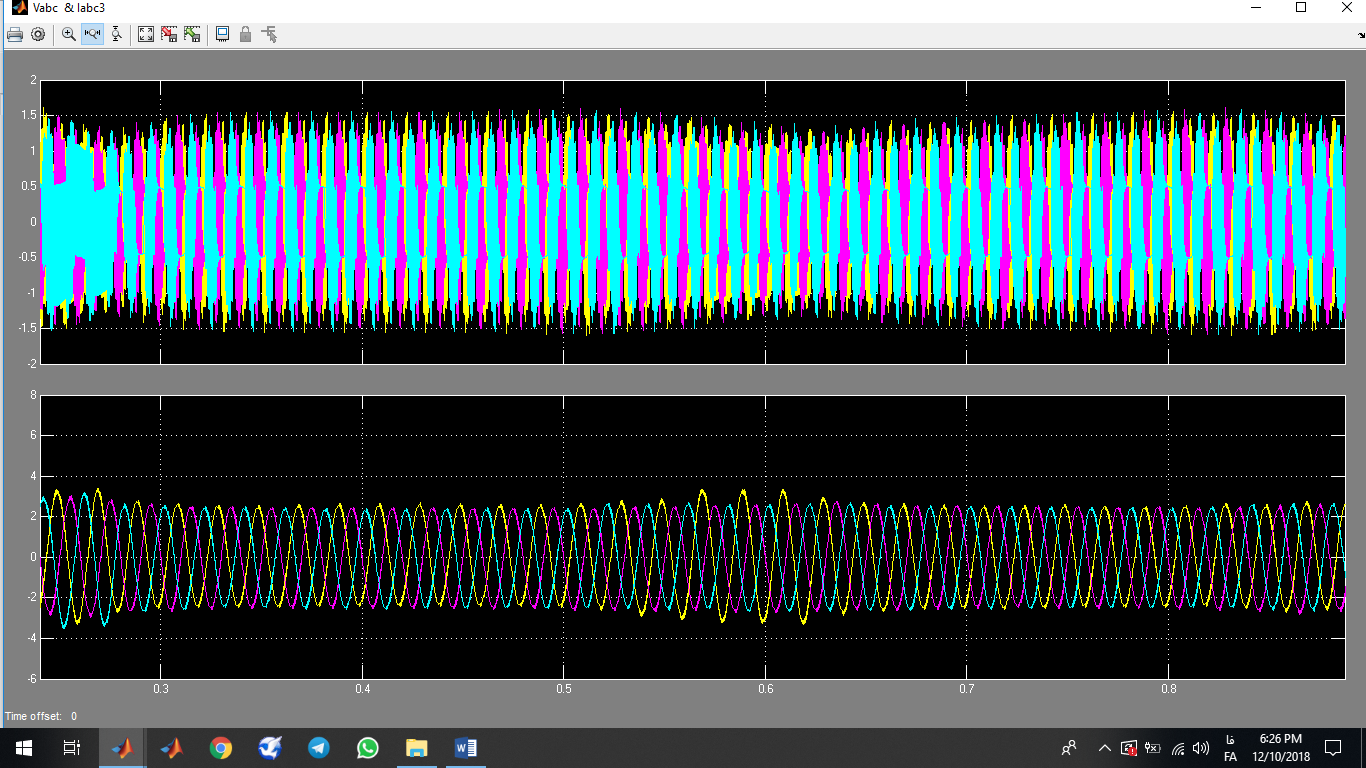Restore saved axes settings

[192, 34]
